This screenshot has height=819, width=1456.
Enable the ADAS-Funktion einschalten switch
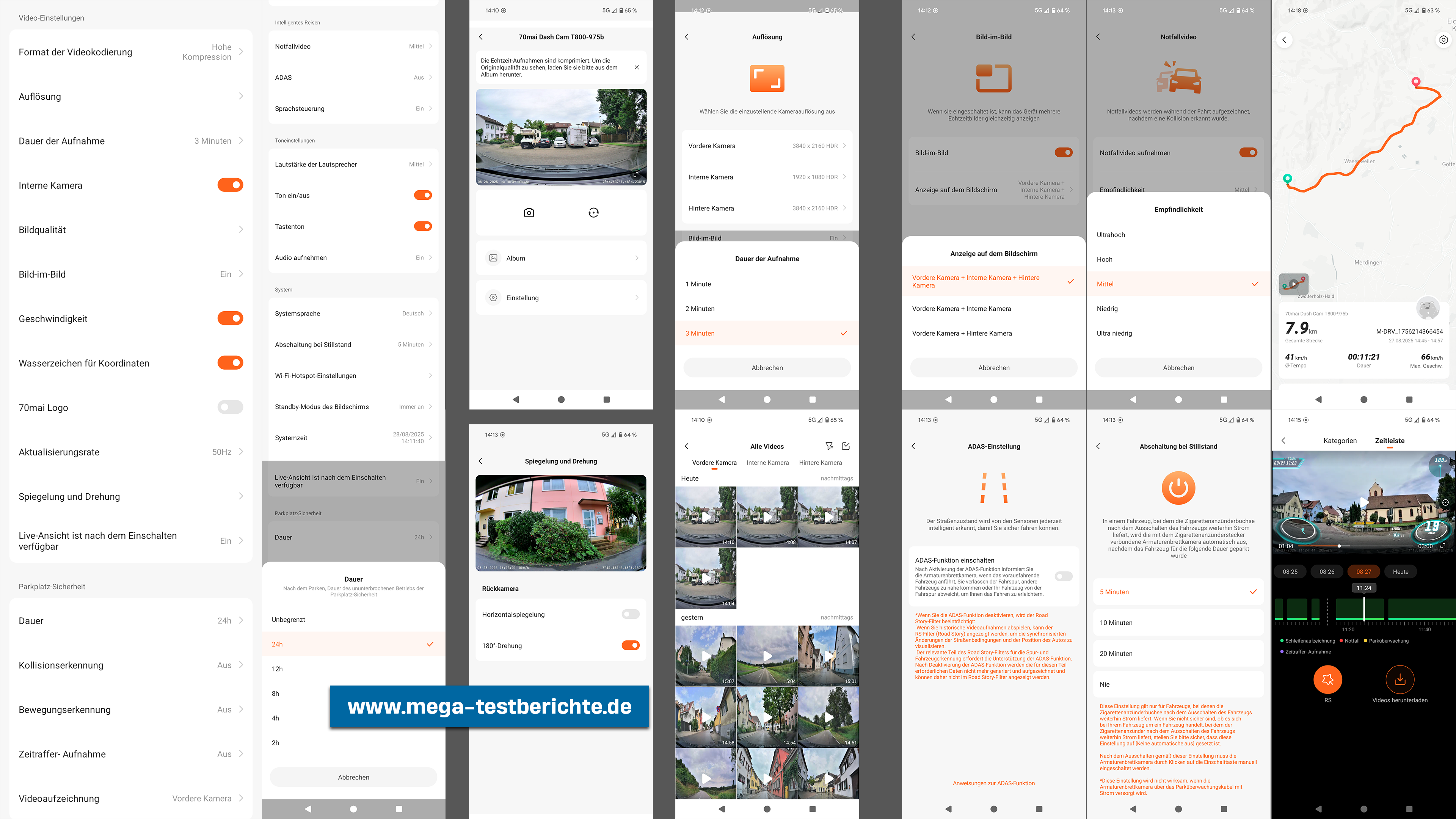pos(1063,576)
